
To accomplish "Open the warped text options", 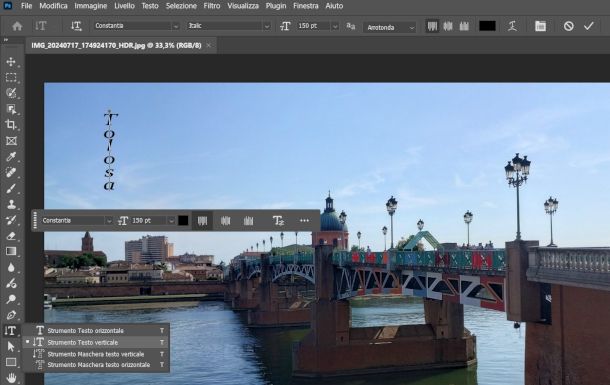I will (x=512, y=26).
